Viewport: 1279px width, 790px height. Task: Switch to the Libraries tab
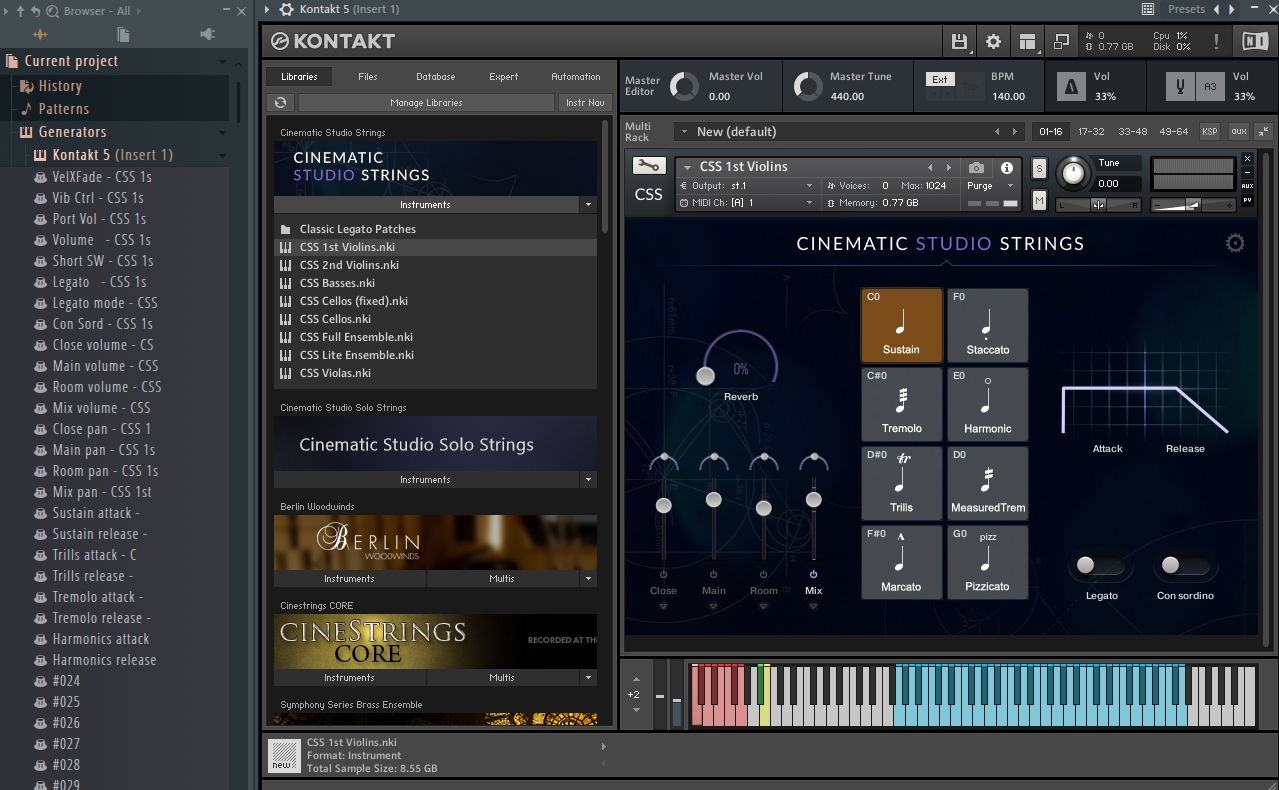point(299,76)
